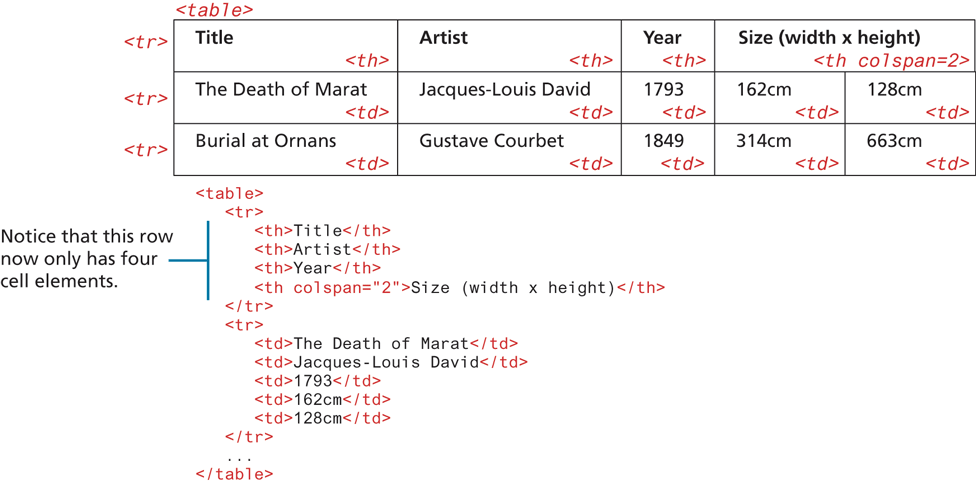Click the <td>Jacques-Louis David</td> code line
Screen dimensions: 976x483
click(x=390, y=362)
